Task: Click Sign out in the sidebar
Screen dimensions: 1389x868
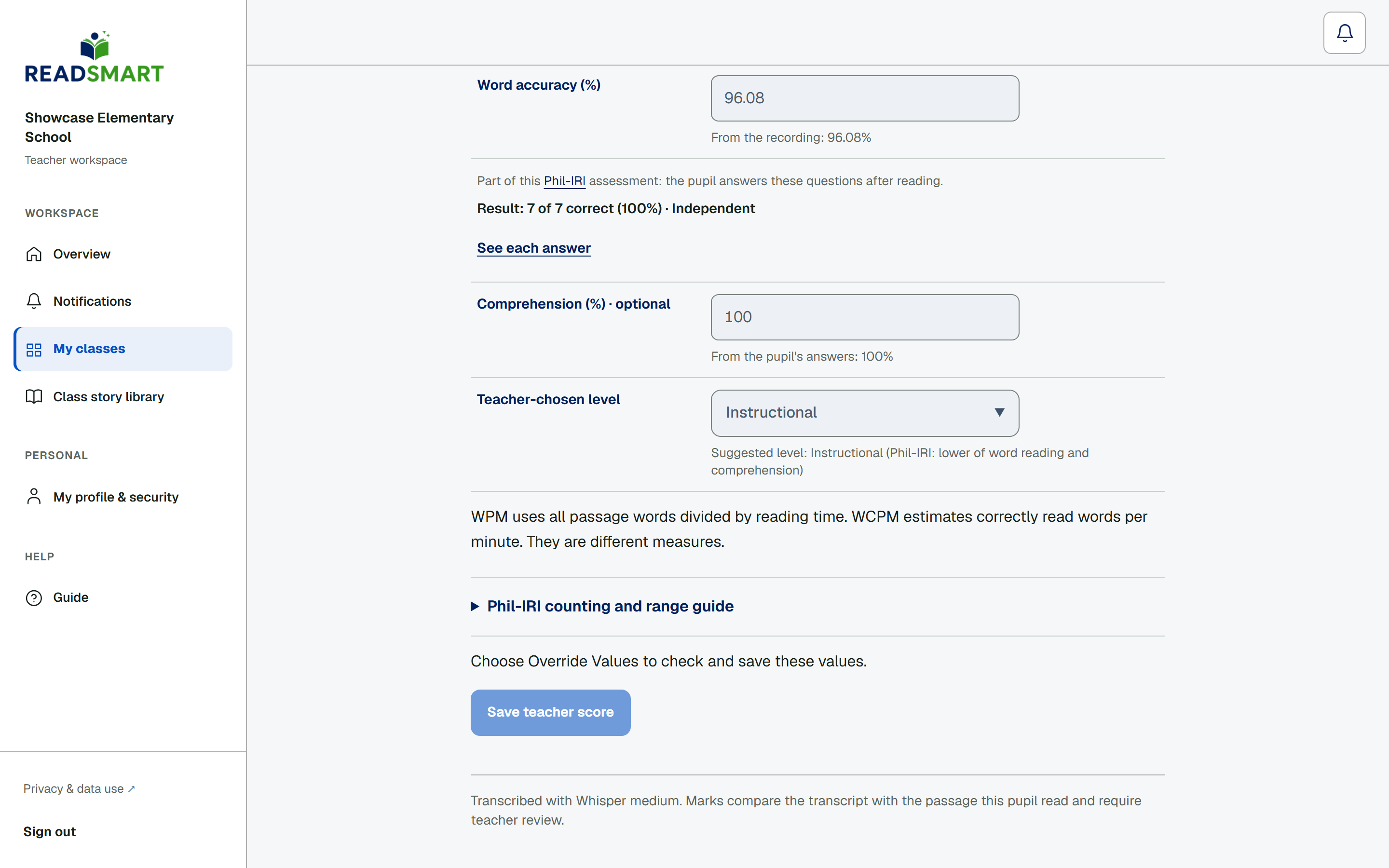Action: tap(49, 831)
